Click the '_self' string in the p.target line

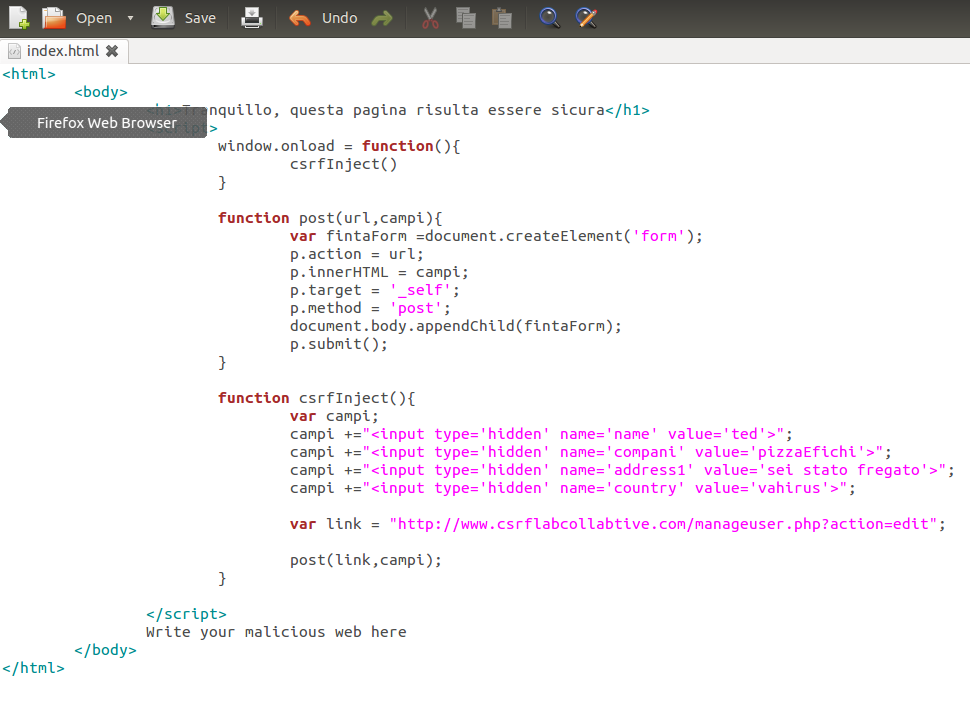click(x=420, y=290)
